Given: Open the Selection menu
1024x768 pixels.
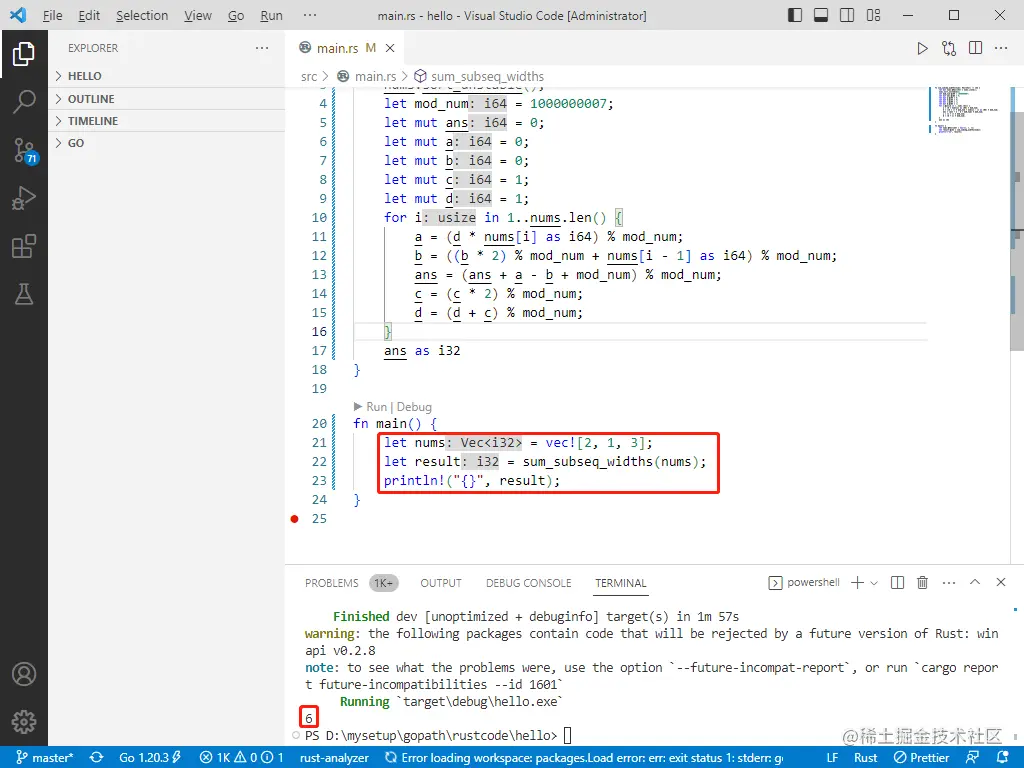Looking at the screenshot, I should coord(142,15).
